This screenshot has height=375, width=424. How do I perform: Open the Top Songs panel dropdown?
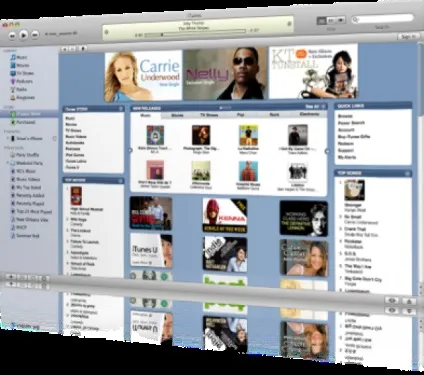407,174
